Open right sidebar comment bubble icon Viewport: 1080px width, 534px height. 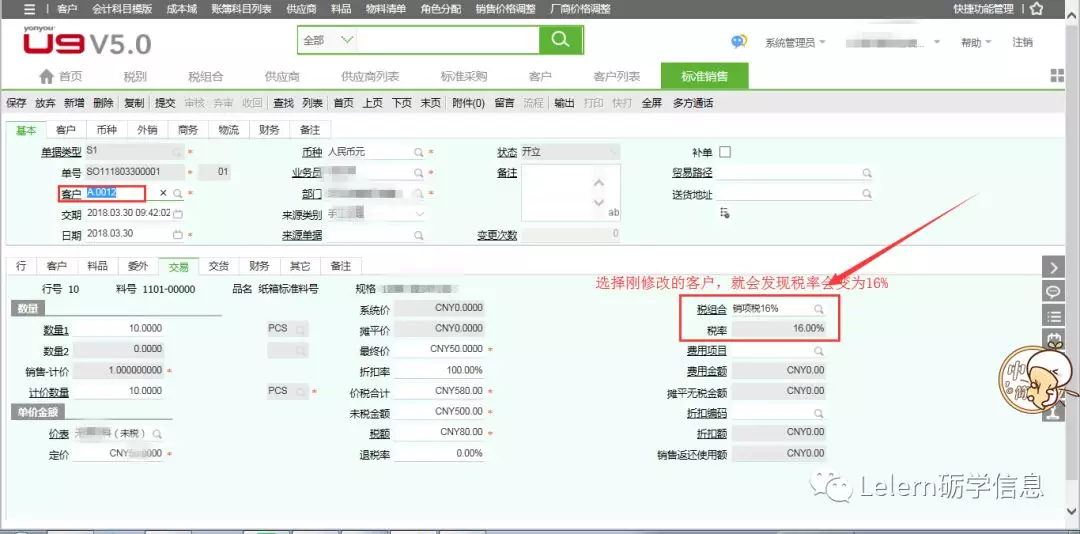(1053, 291)
